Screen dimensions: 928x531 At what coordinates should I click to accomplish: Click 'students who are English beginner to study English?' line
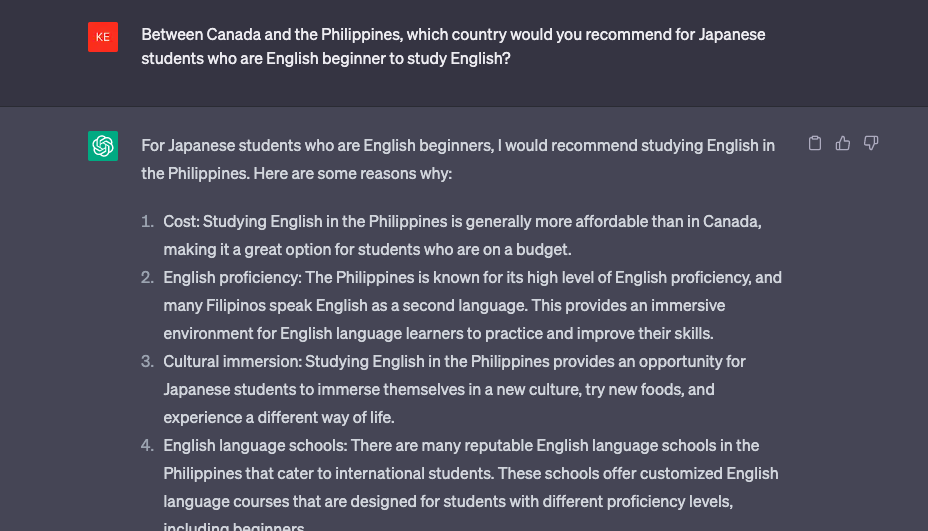click(x=326, y=59)
